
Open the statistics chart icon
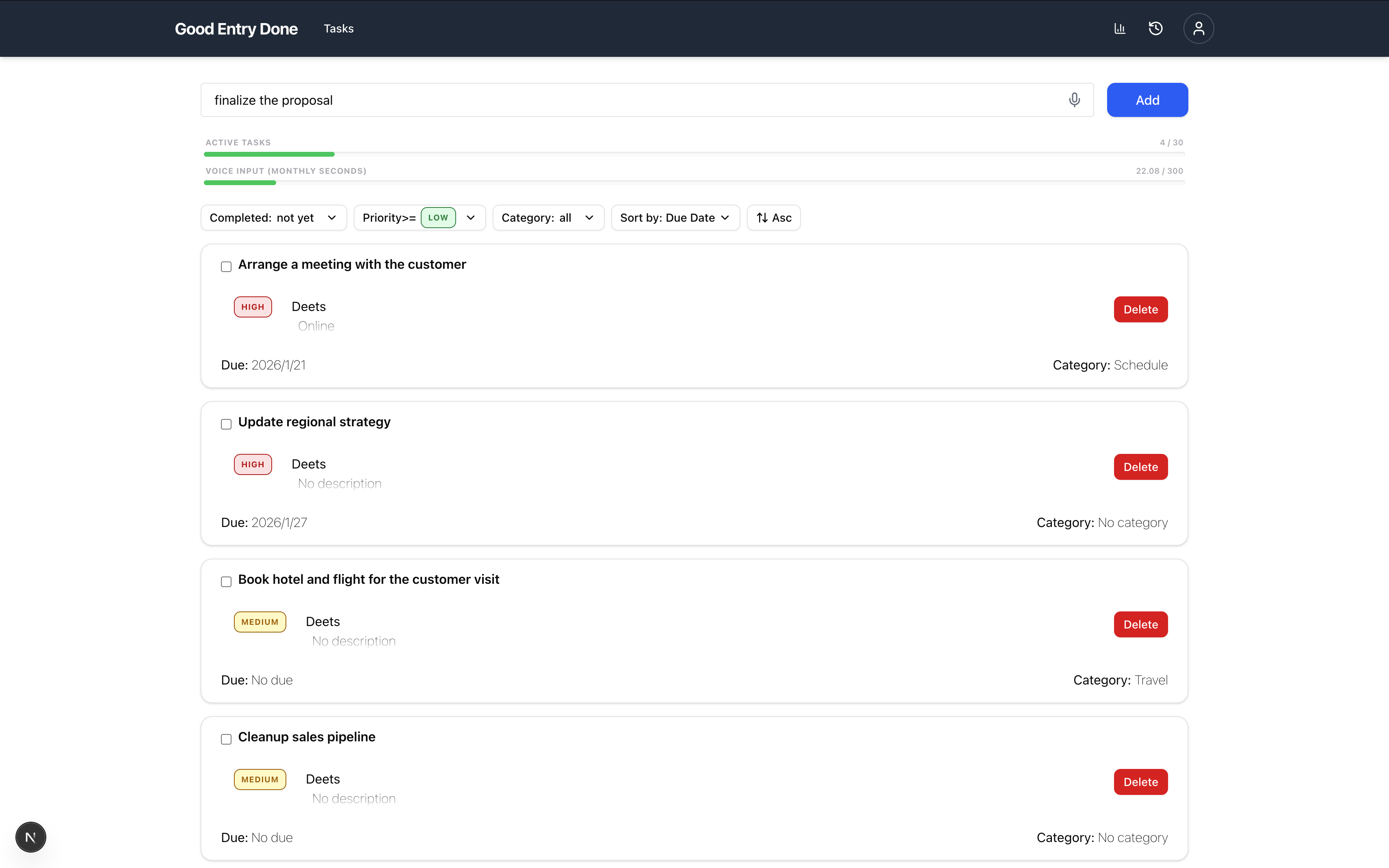pos(1119,28)
